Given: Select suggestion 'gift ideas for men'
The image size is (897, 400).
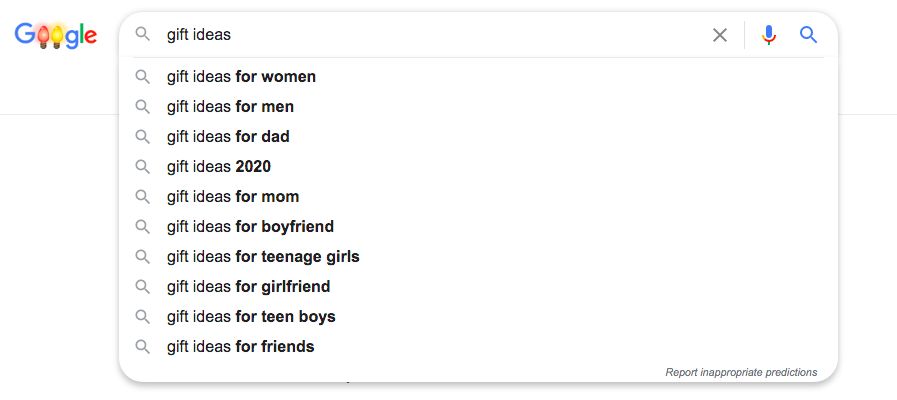Looking at the screenshot, I should (230, 107).
